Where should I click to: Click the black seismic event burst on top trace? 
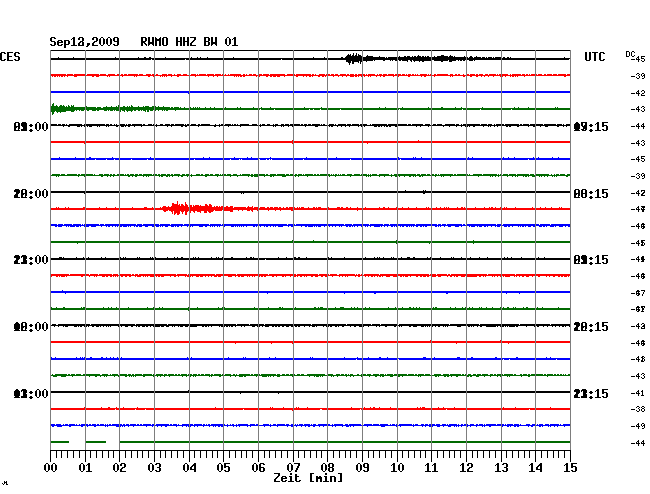(354, 59)
